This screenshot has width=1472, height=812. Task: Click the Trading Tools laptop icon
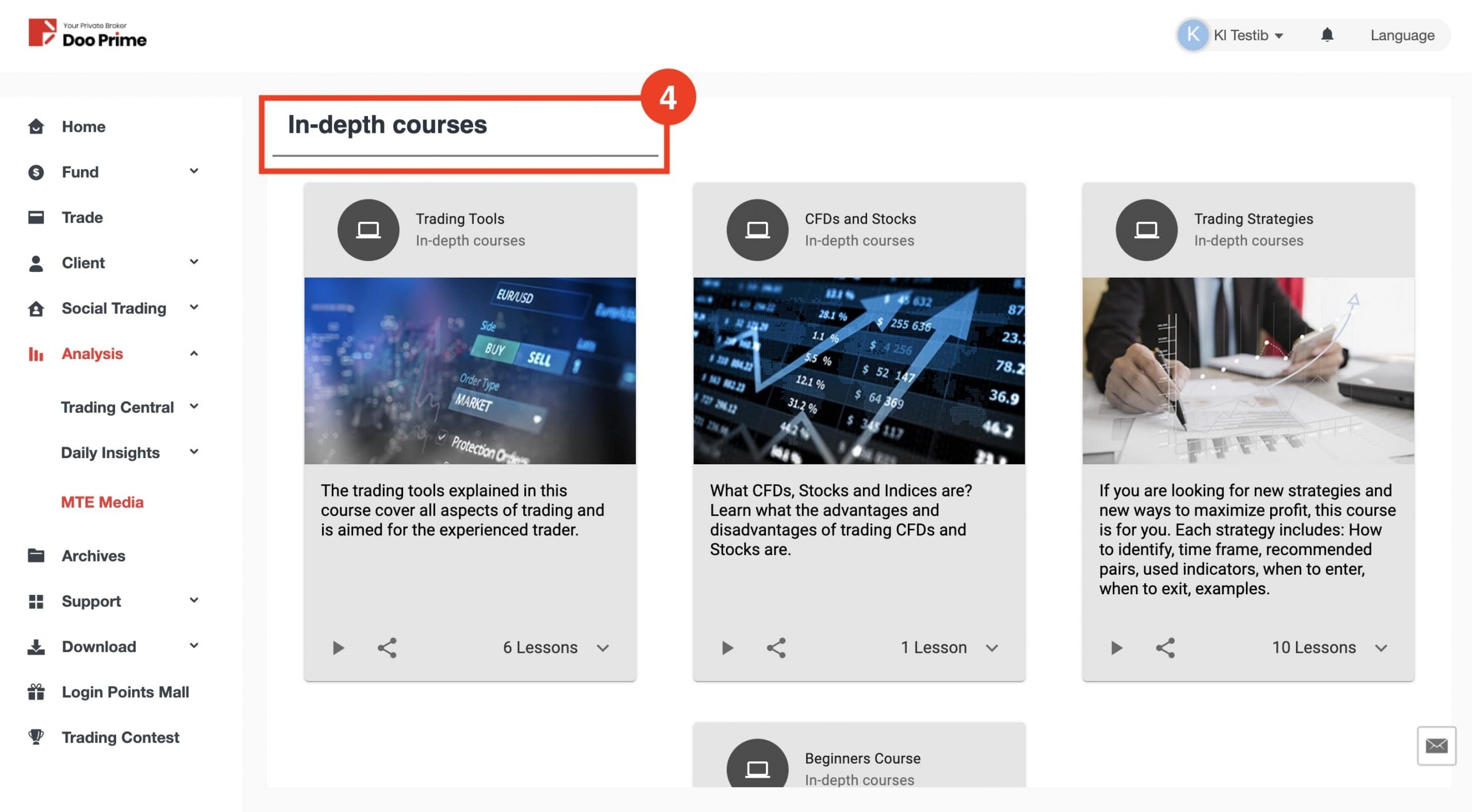click(368, 230)
